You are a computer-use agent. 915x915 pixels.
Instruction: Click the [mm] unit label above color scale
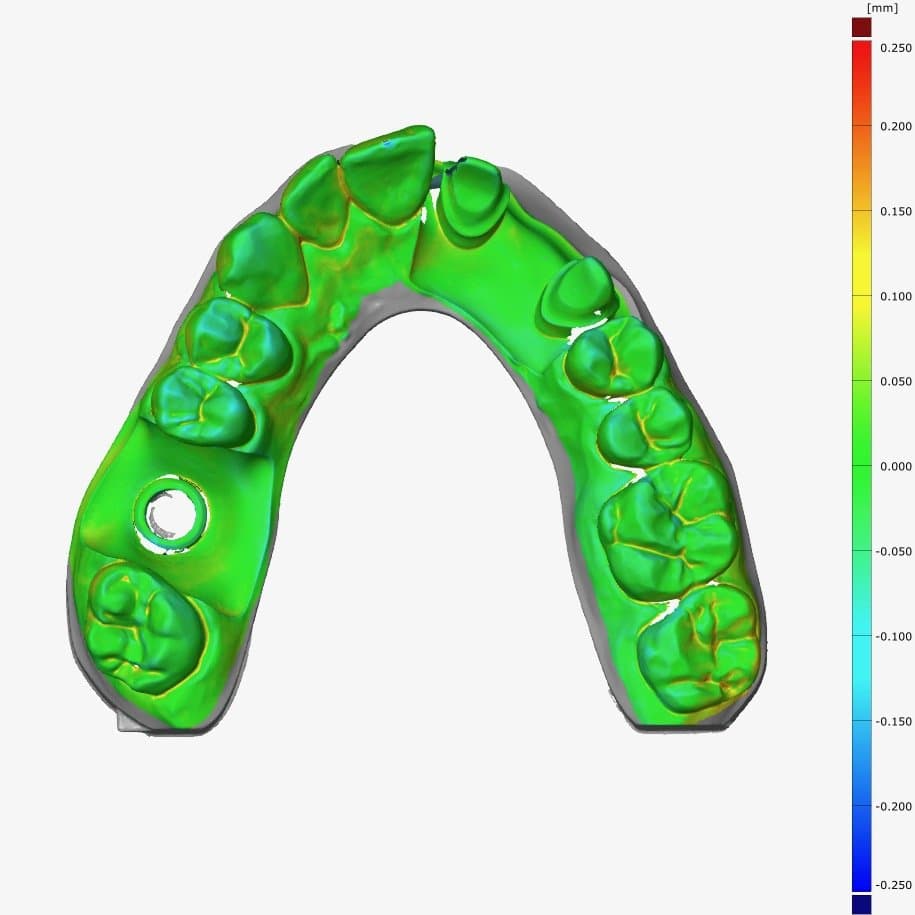pos(884,8)
